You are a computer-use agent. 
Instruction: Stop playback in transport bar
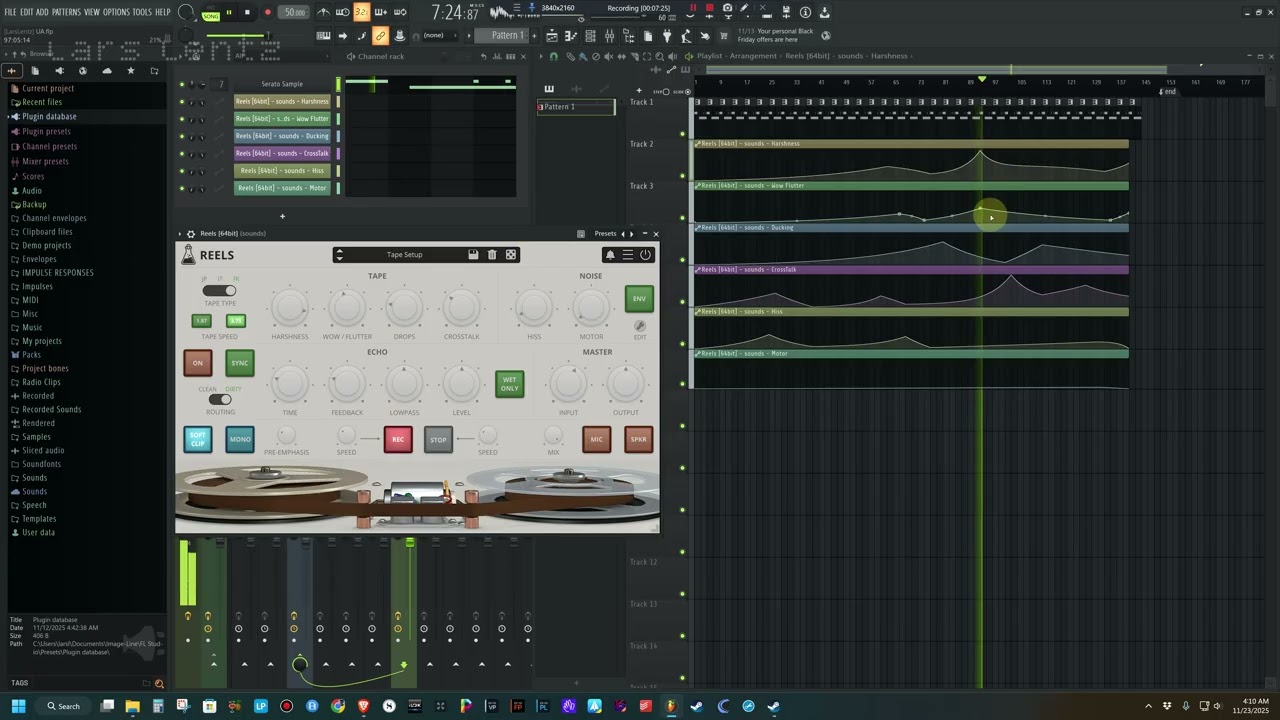click(x=247, y=13)
